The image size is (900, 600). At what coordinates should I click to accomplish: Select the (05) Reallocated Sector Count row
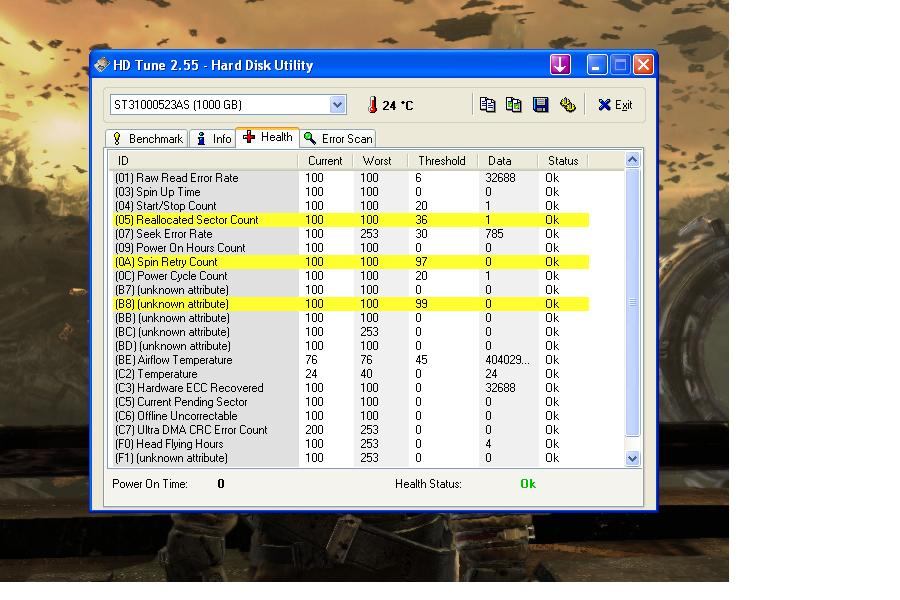click(350, 220)
